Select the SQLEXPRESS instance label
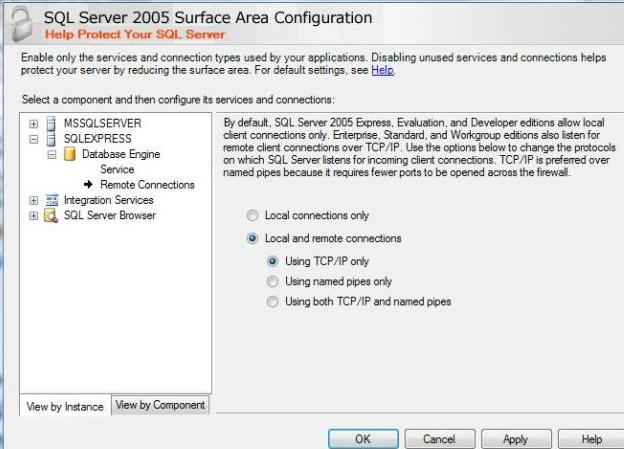Viewport: 624px width, 449px height. coord(98,139)
